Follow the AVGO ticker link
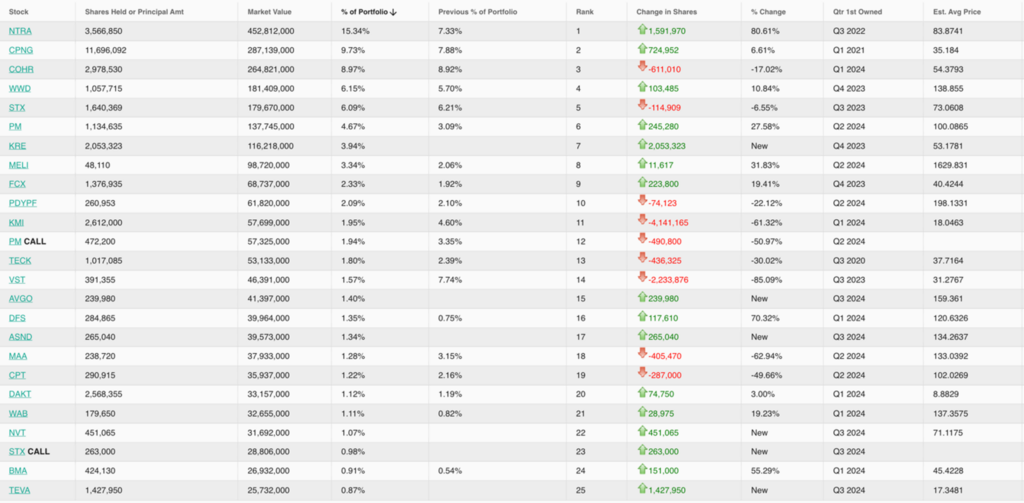1024x503 pixels. [x=20, y=297]
